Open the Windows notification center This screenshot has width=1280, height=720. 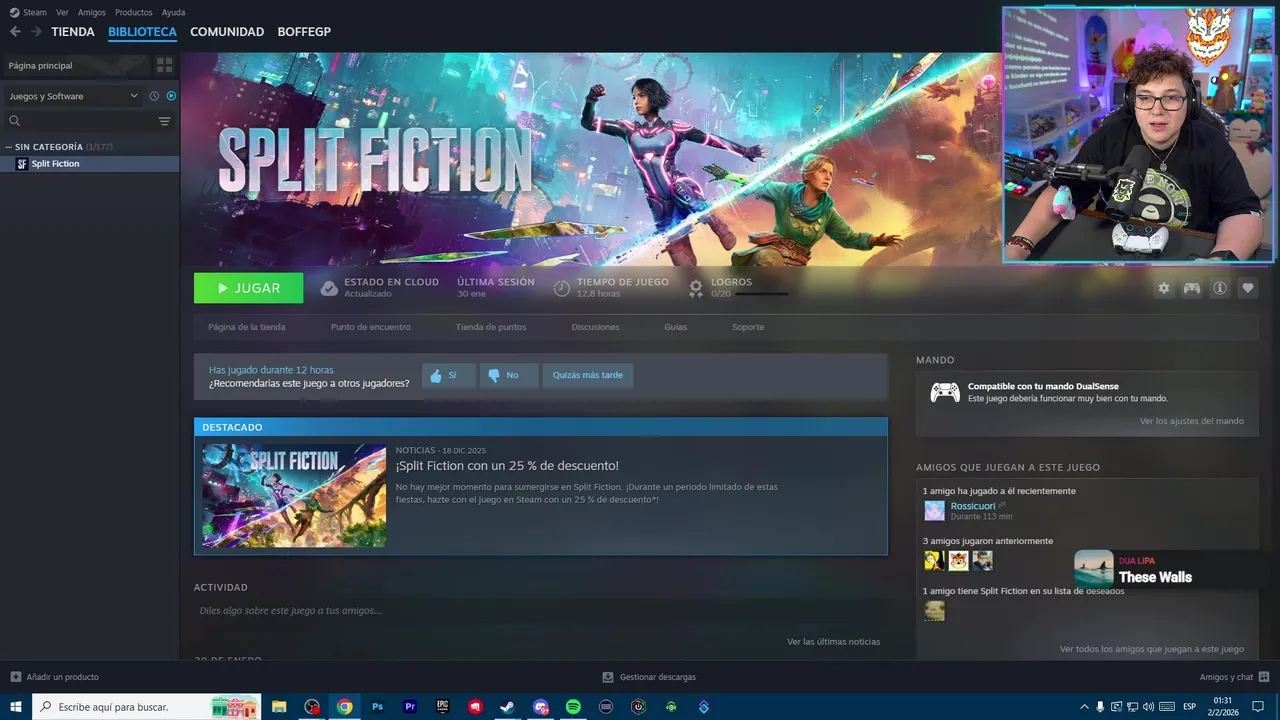1258,707
